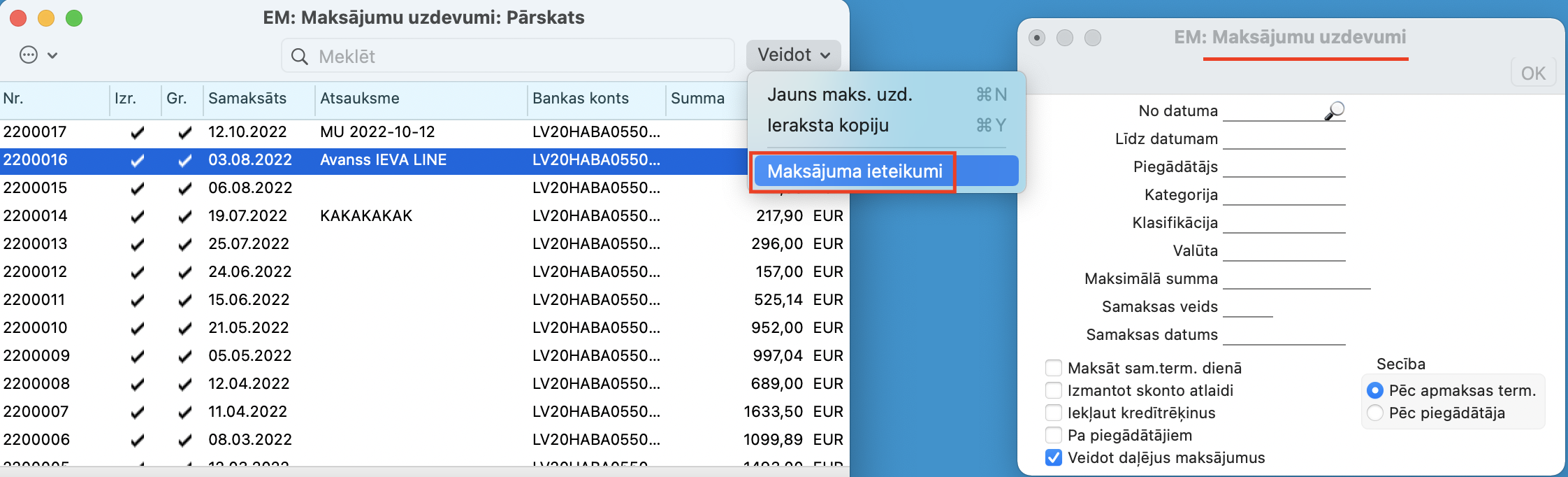Uncheck Veidot daļējus maksājumus
This screenshot has height=477, width=1568.
pos(1054,457)
